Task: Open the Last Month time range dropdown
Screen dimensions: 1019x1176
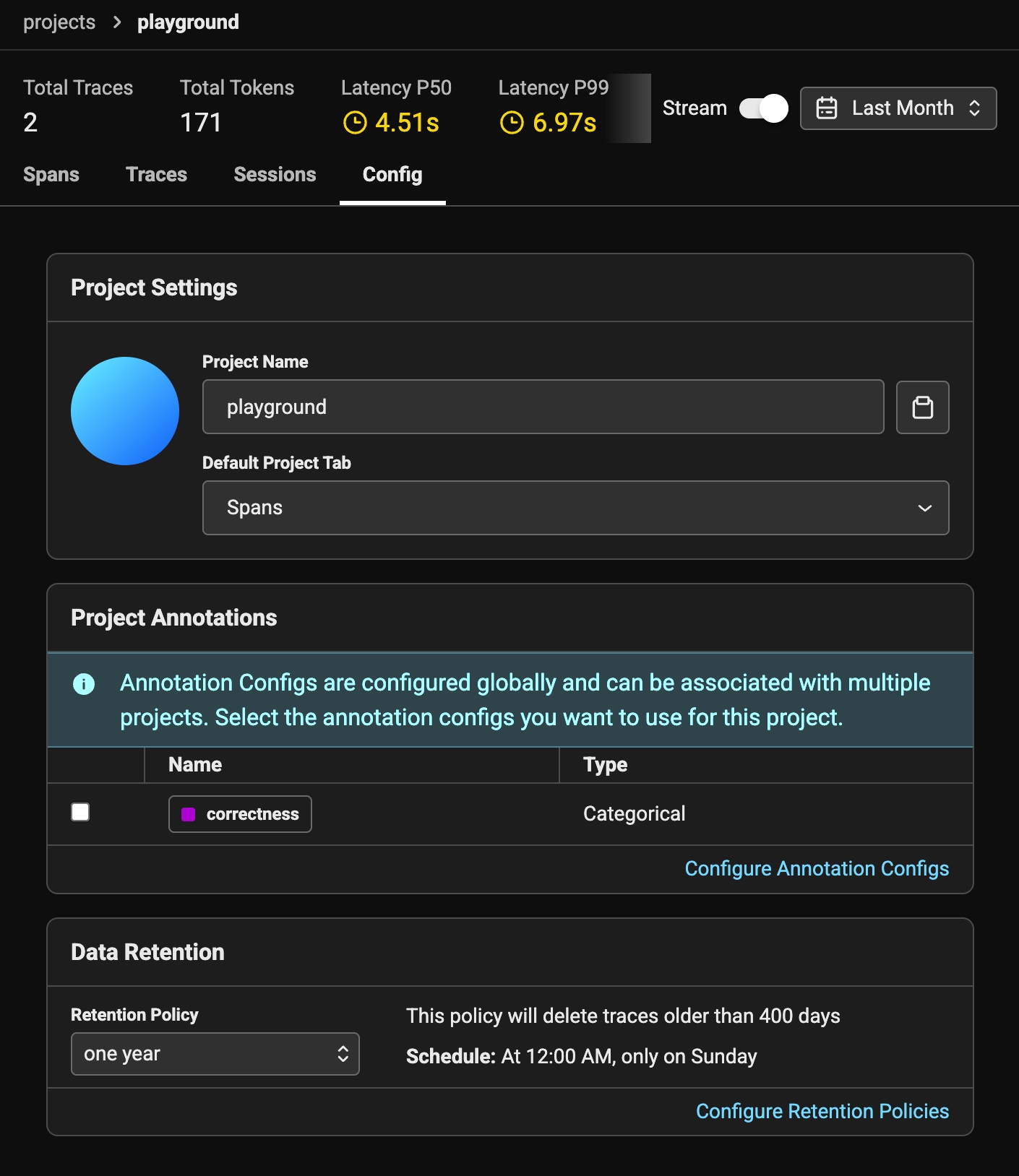Action: tap(898, 108)
